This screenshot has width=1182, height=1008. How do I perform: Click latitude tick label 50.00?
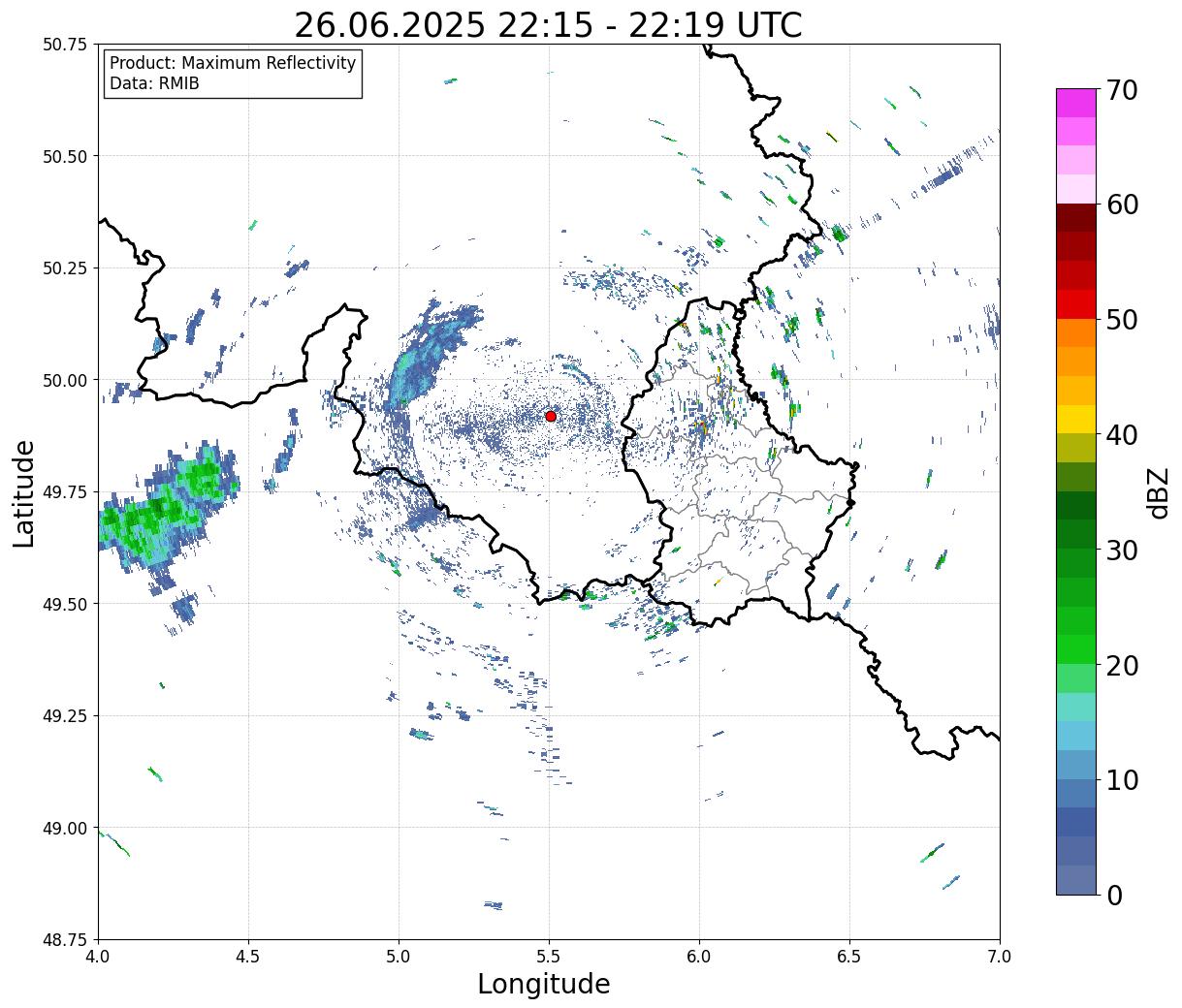coord(64,380)
